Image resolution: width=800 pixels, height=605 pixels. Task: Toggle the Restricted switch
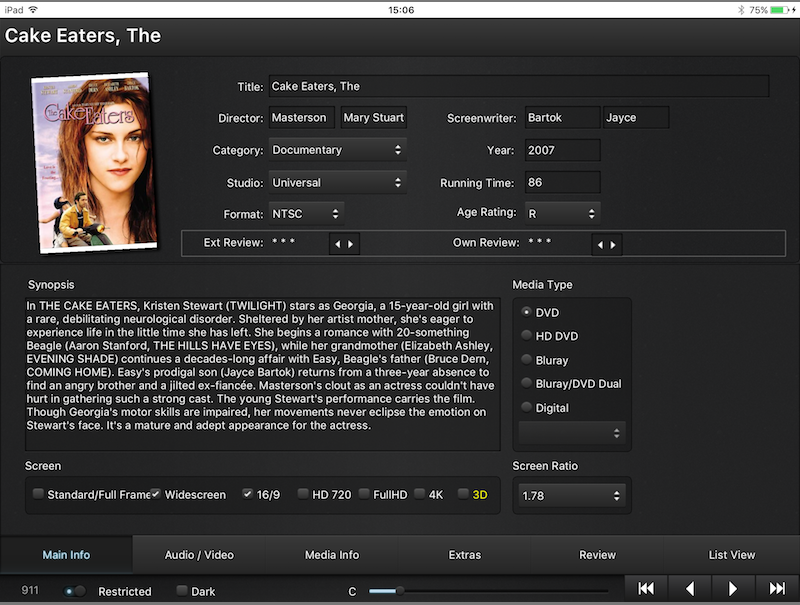[x=75, y=591]
